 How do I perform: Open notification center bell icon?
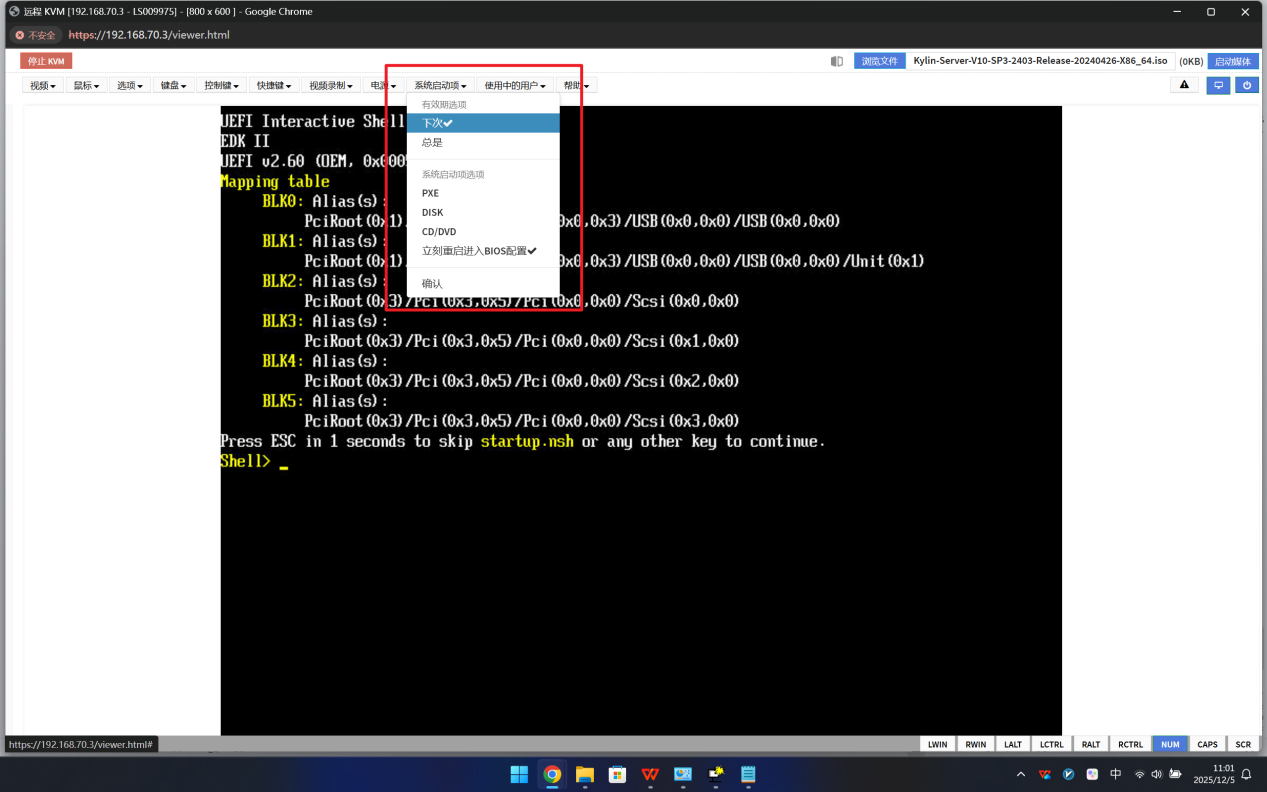(x=1247, y=774)
